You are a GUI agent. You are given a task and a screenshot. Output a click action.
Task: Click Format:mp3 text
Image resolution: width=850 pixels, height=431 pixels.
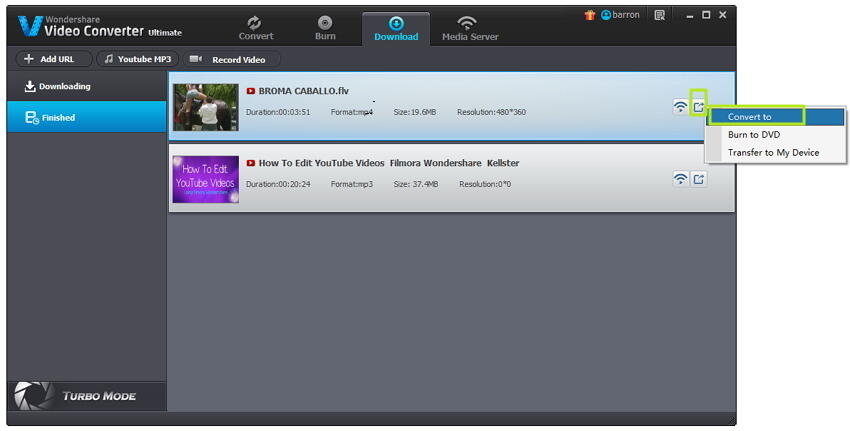(352, 184)
